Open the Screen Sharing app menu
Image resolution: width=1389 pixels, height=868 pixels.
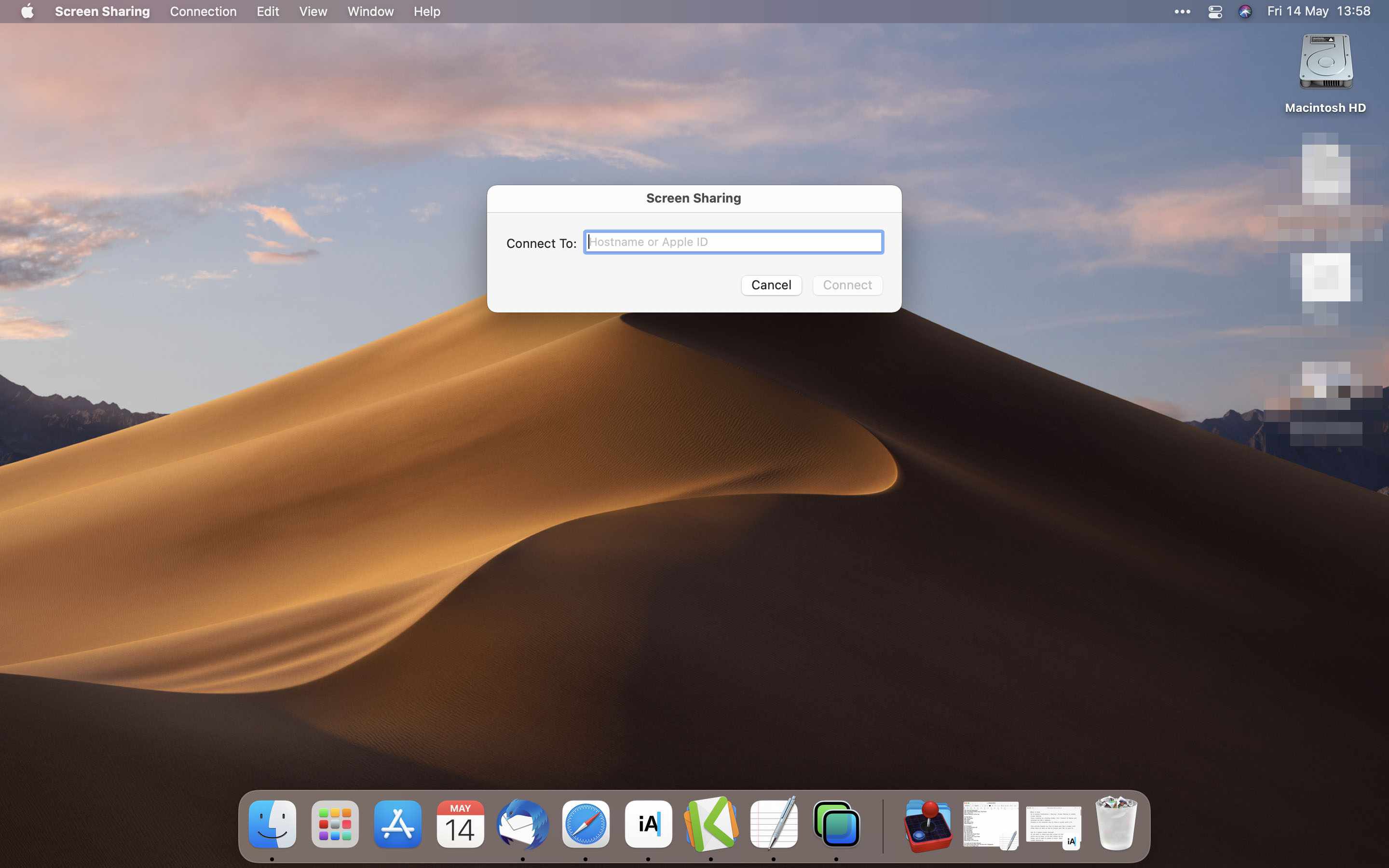(102, 12)
